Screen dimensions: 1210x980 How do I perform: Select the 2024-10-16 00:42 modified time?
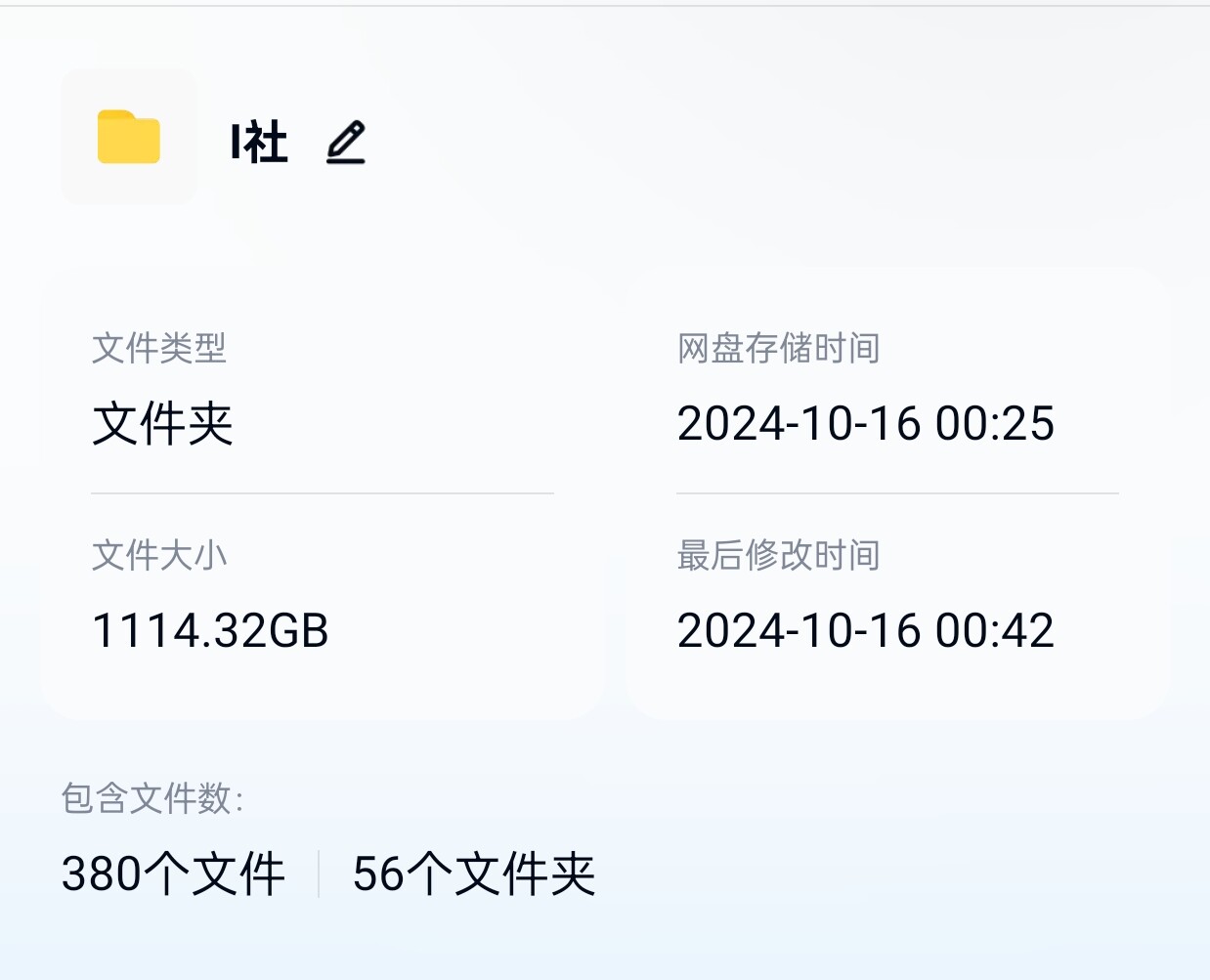point(866,630)
